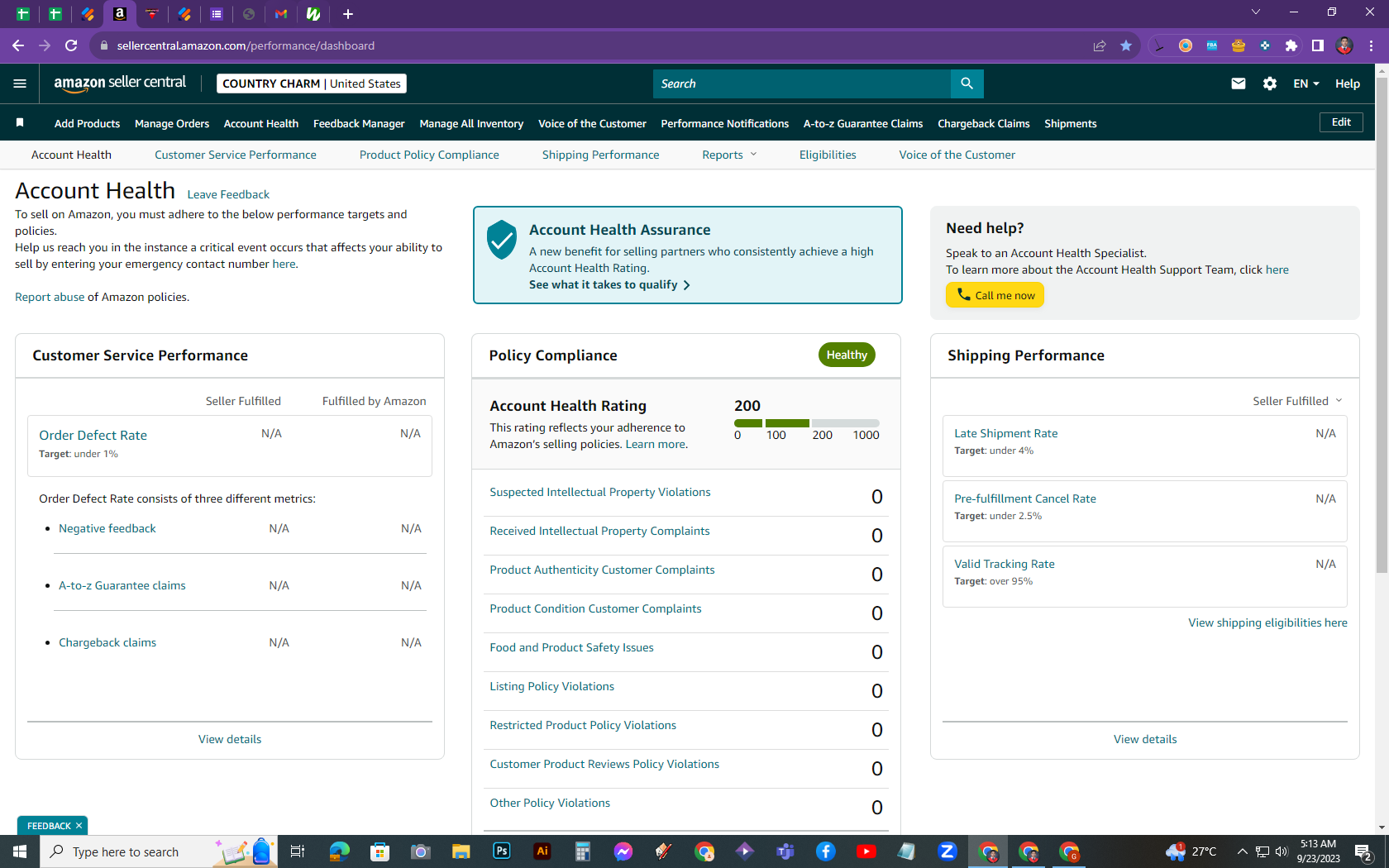This screenshot has width=1389, height=868.
Task: Open the settings gear menu
Action: (1270, 83)
